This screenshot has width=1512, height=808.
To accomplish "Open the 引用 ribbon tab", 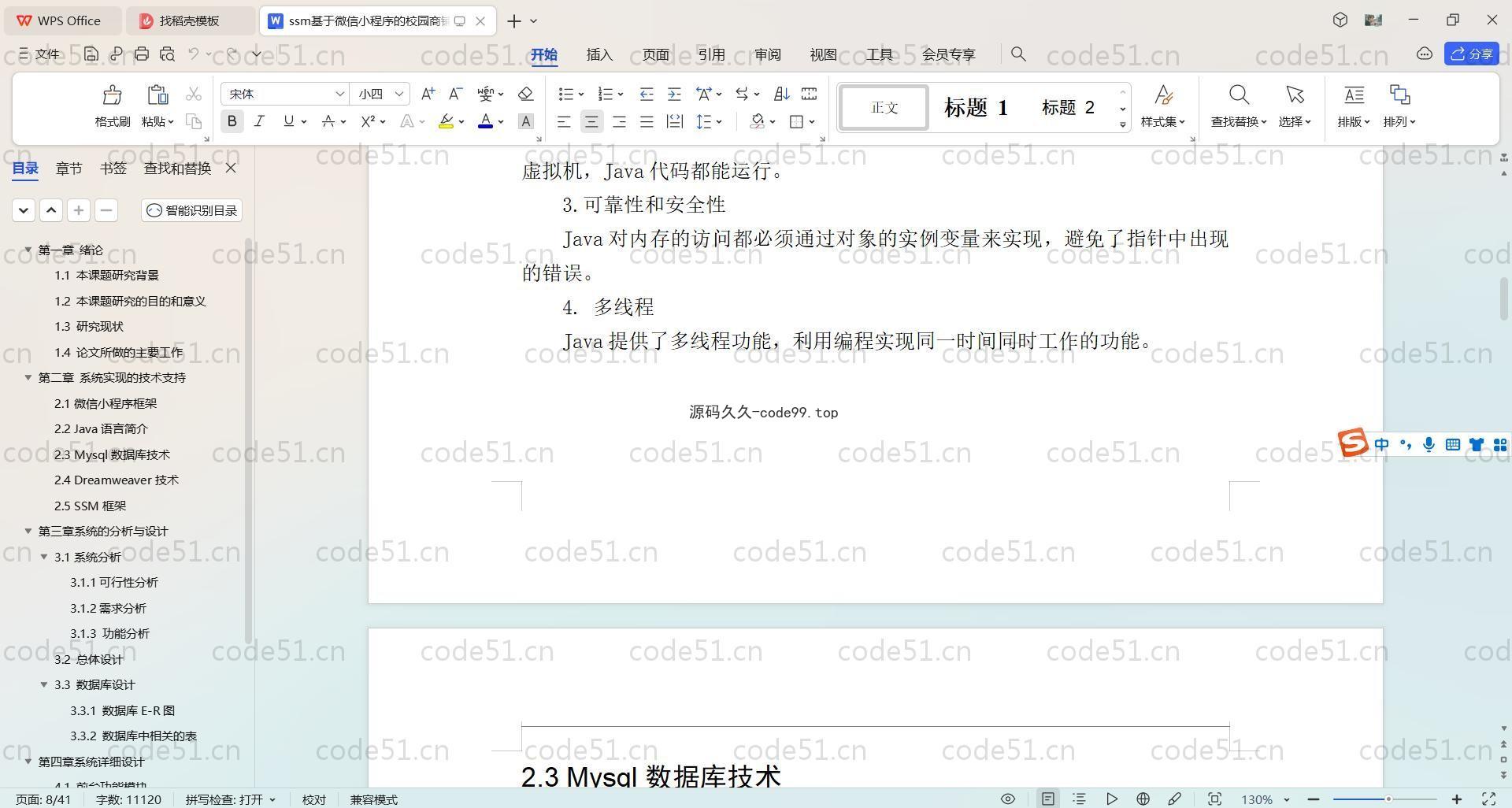I will pyautogui.click(x=711, y=54).
